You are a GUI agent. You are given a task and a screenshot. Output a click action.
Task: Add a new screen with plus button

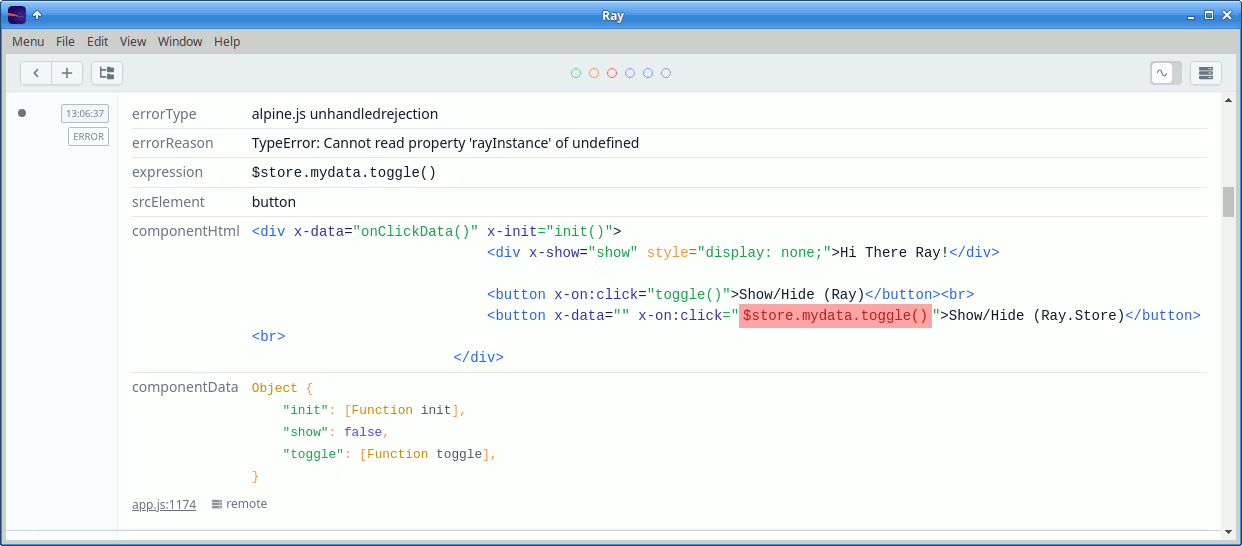tap(67, 73)
